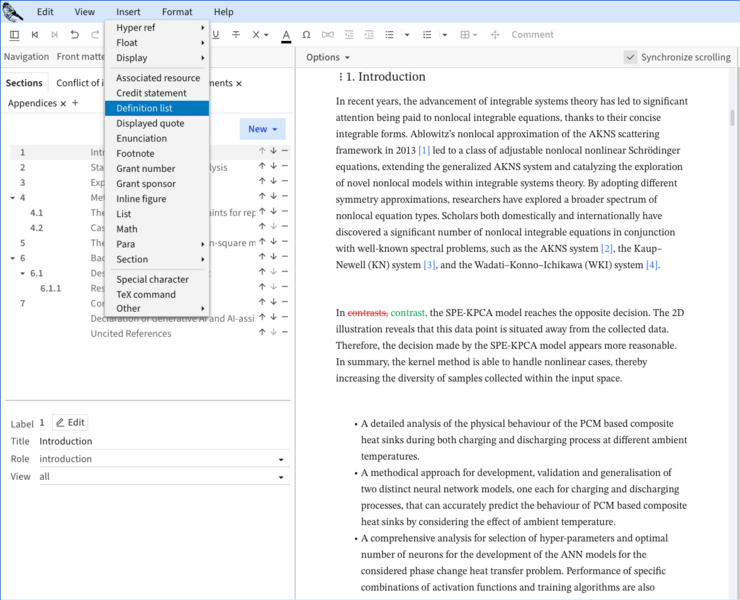This screenshot has width=740, height=600.
Task: Open the View dropdown field
Action: click(162, 477)
